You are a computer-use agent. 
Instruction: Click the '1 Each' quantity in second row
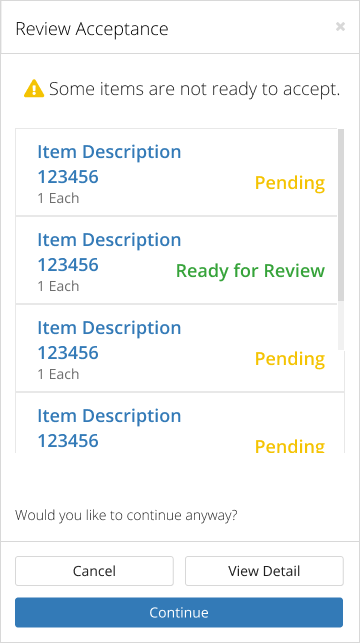[x=58, y=286]
